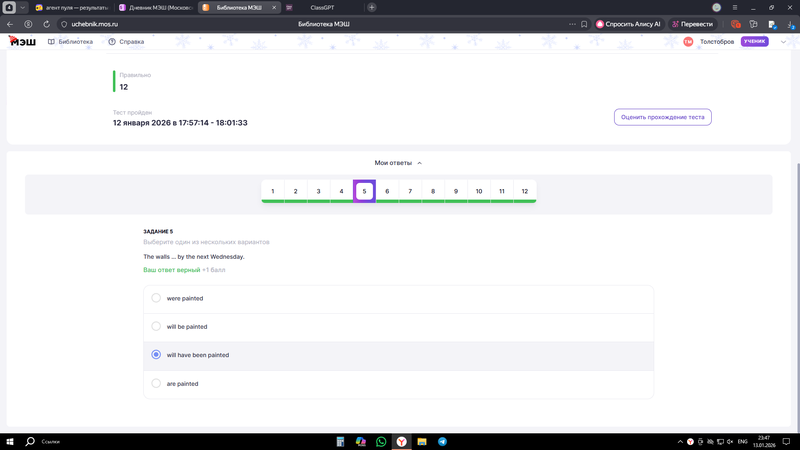This screenshot has height=450, width=800.
Task: Open the Библиотека section in the header
Action: pyautogui.click(x=70, y=42)
